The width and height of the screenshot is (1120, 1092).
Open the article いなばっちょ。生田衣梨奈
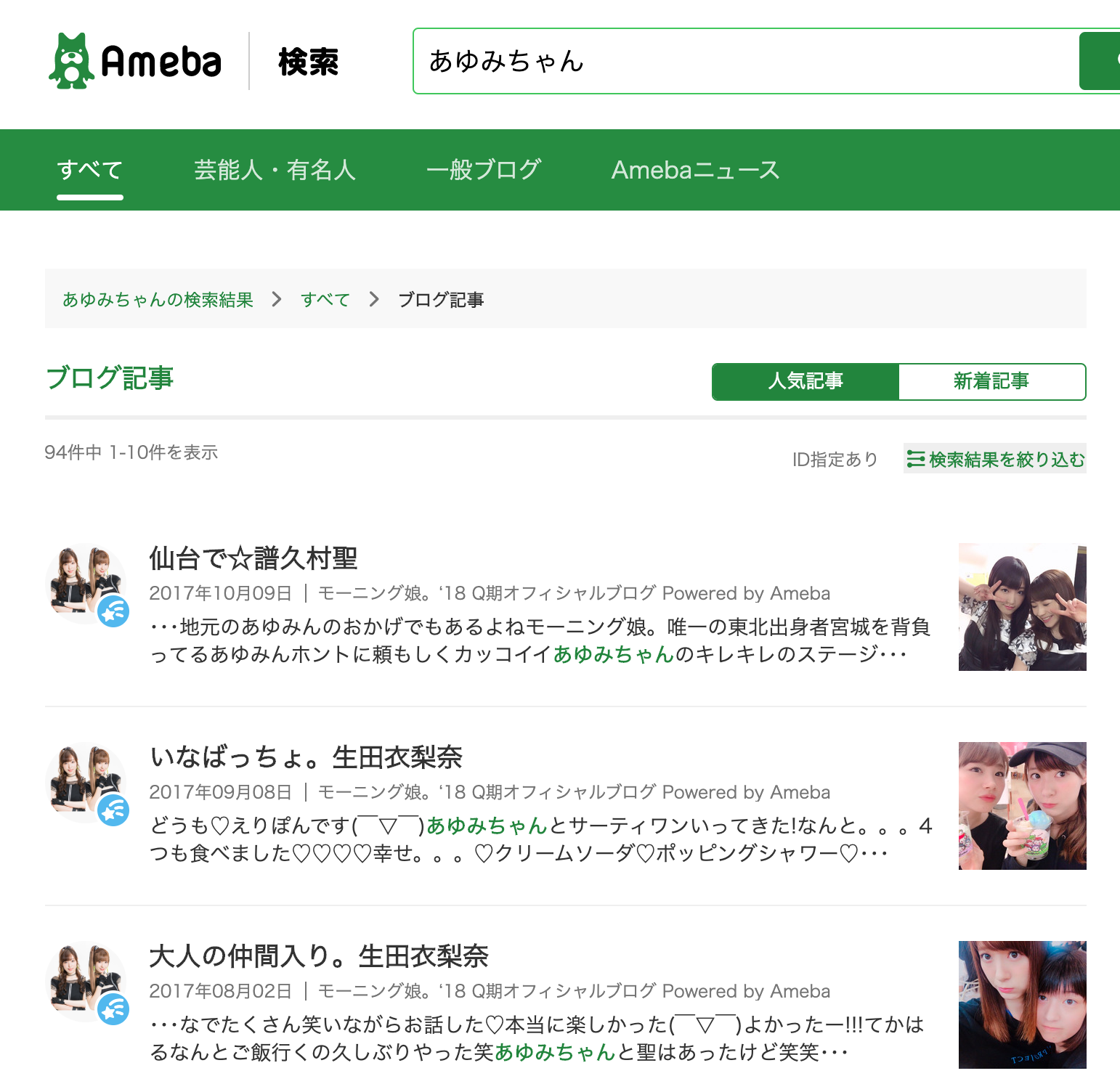pyautogui.click(x=306, y=757)
